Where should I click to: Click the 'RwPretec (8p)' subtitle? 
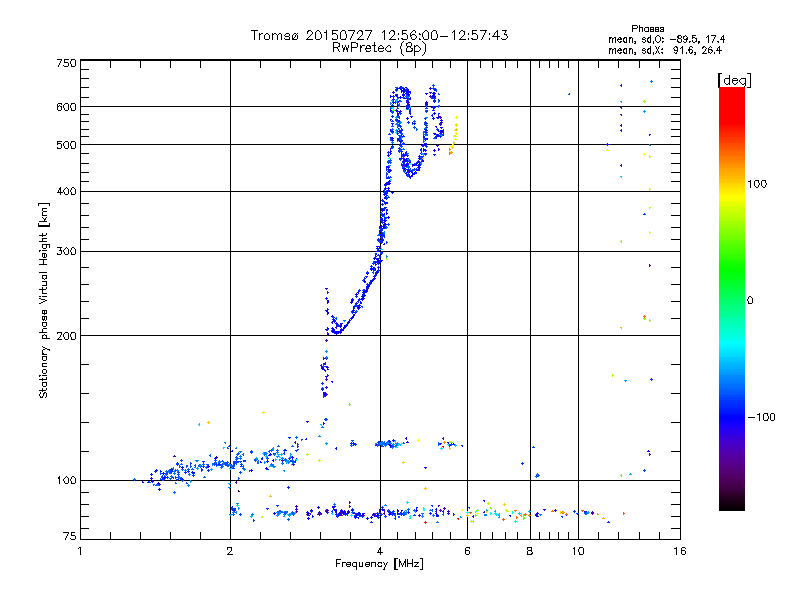pyautogui.click(x=379, y=48)
